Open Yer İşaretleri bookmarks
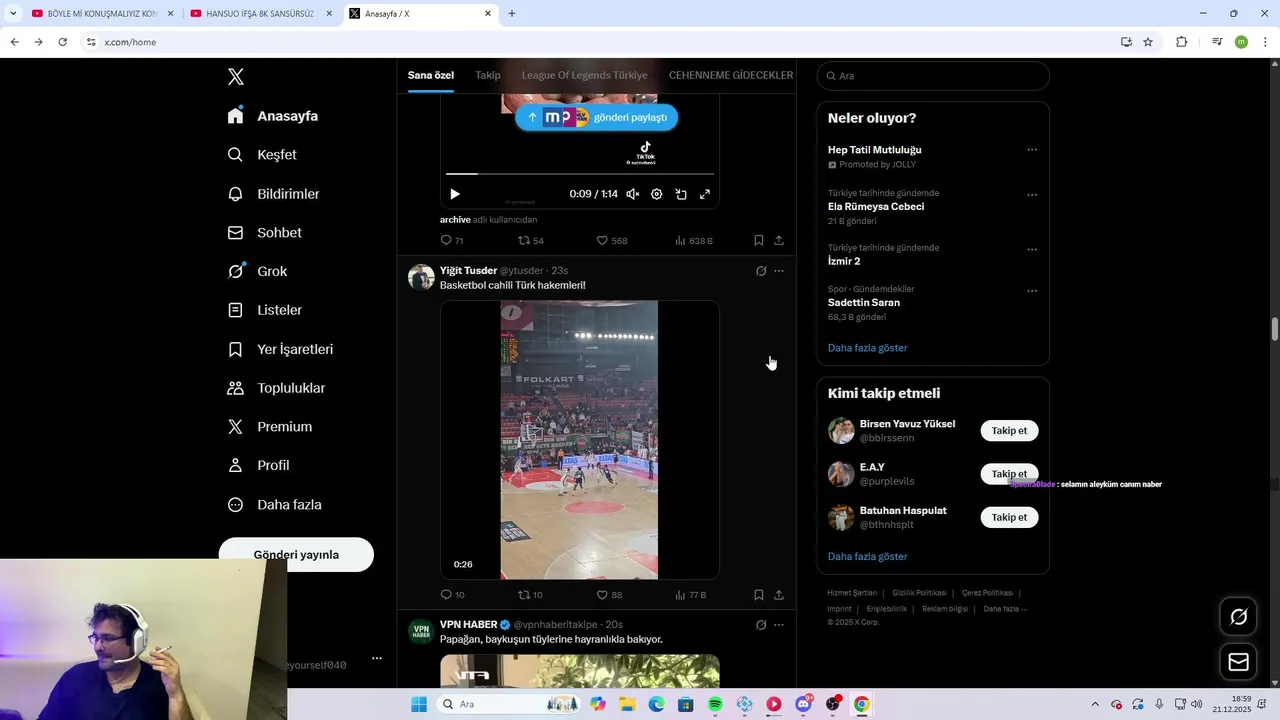 coord(280,349)
